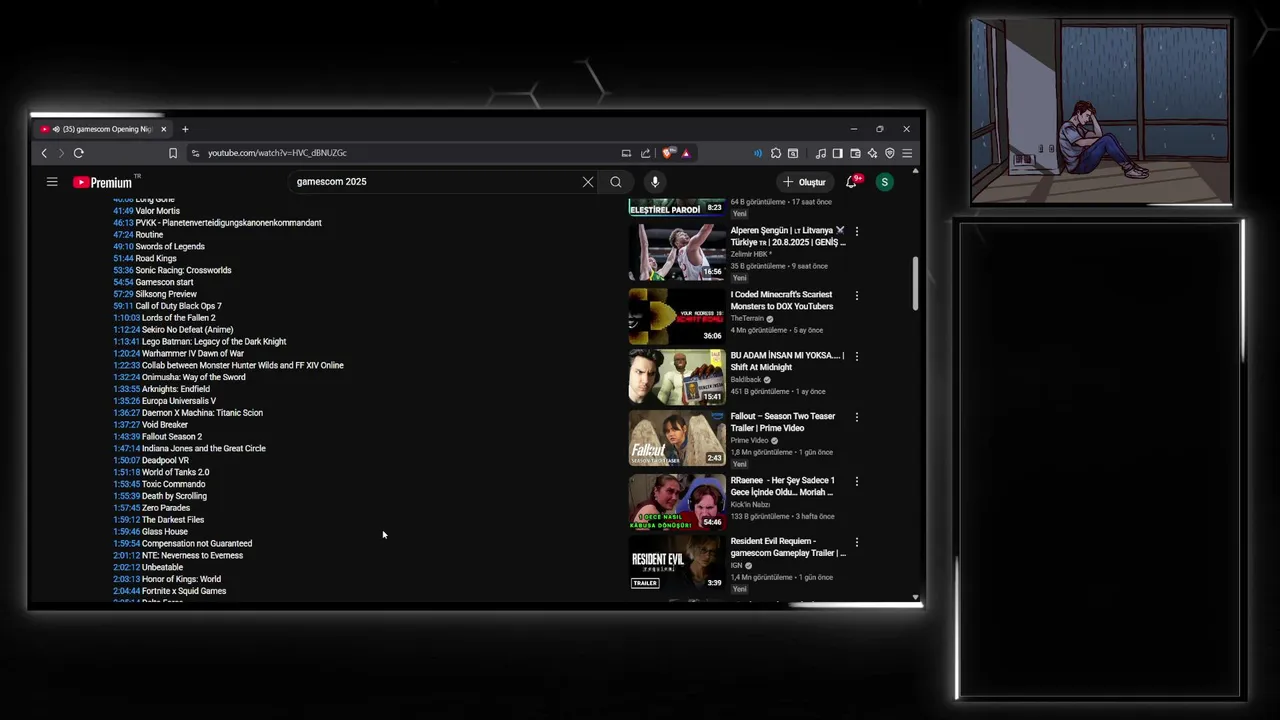Open Alperen Şengün basketball video thumbnail
The height and width of the screenshot is (720, 1280).
point(677,252)
